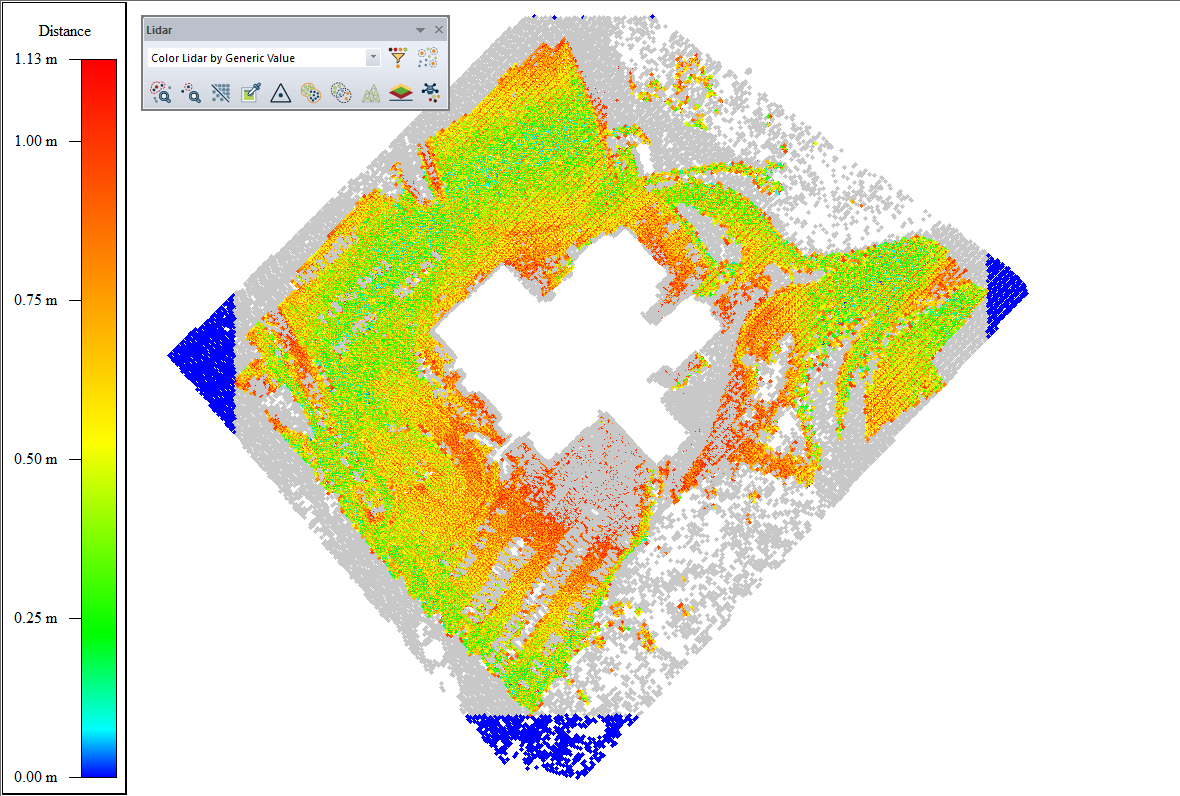
Task: Click the diagonal line point thinning icon
Action: click(x=221, y=93)
